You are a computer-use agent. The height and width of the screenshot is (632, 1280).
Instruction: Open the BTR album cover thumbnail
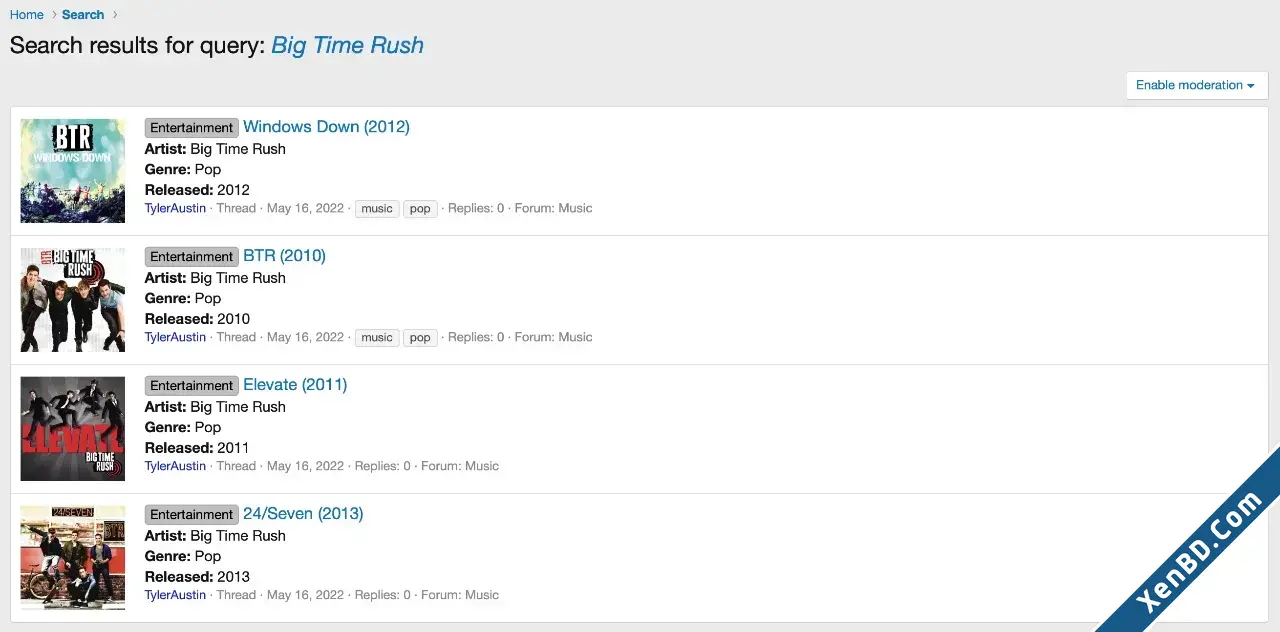(x=73, y=300)
